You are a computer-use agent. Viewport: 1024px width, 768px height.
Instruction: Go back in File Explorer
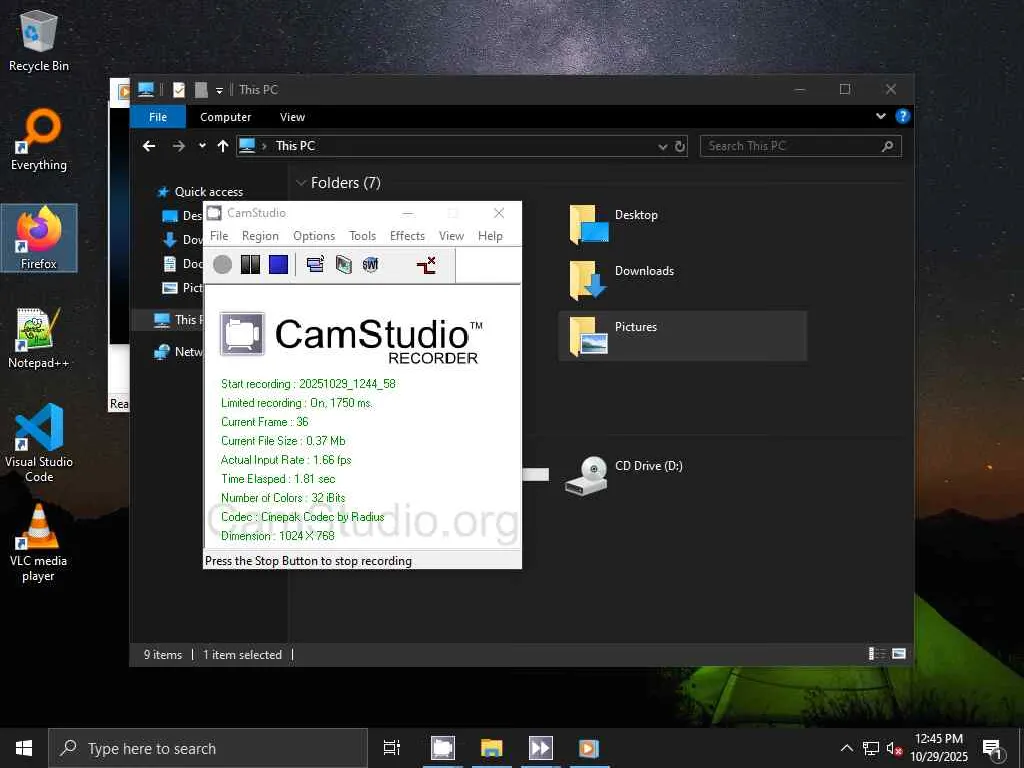[149, 146]
